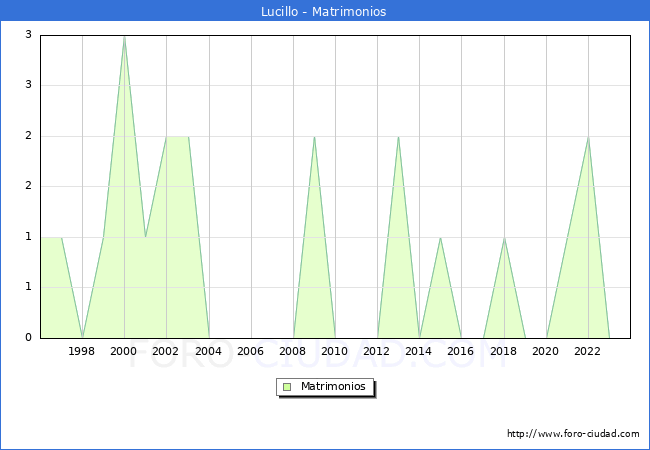Click the 2004 x-axis label

click(x=208, y=351)
